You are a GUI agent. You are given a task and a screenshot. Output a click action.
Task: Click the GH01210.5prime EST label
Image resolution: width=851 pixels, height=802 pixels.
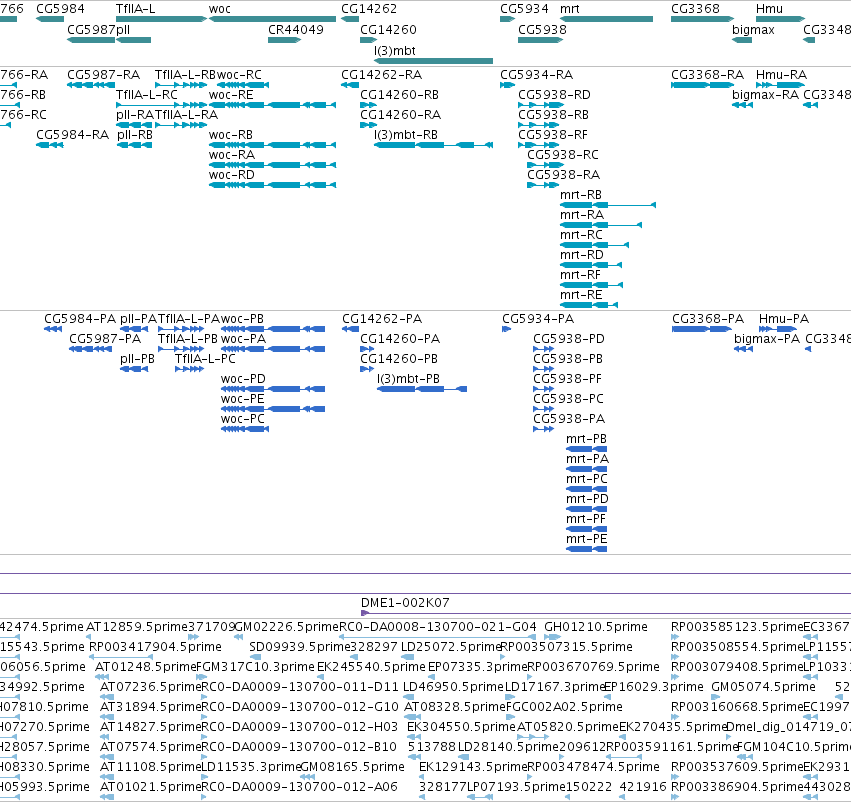[595, 627]
